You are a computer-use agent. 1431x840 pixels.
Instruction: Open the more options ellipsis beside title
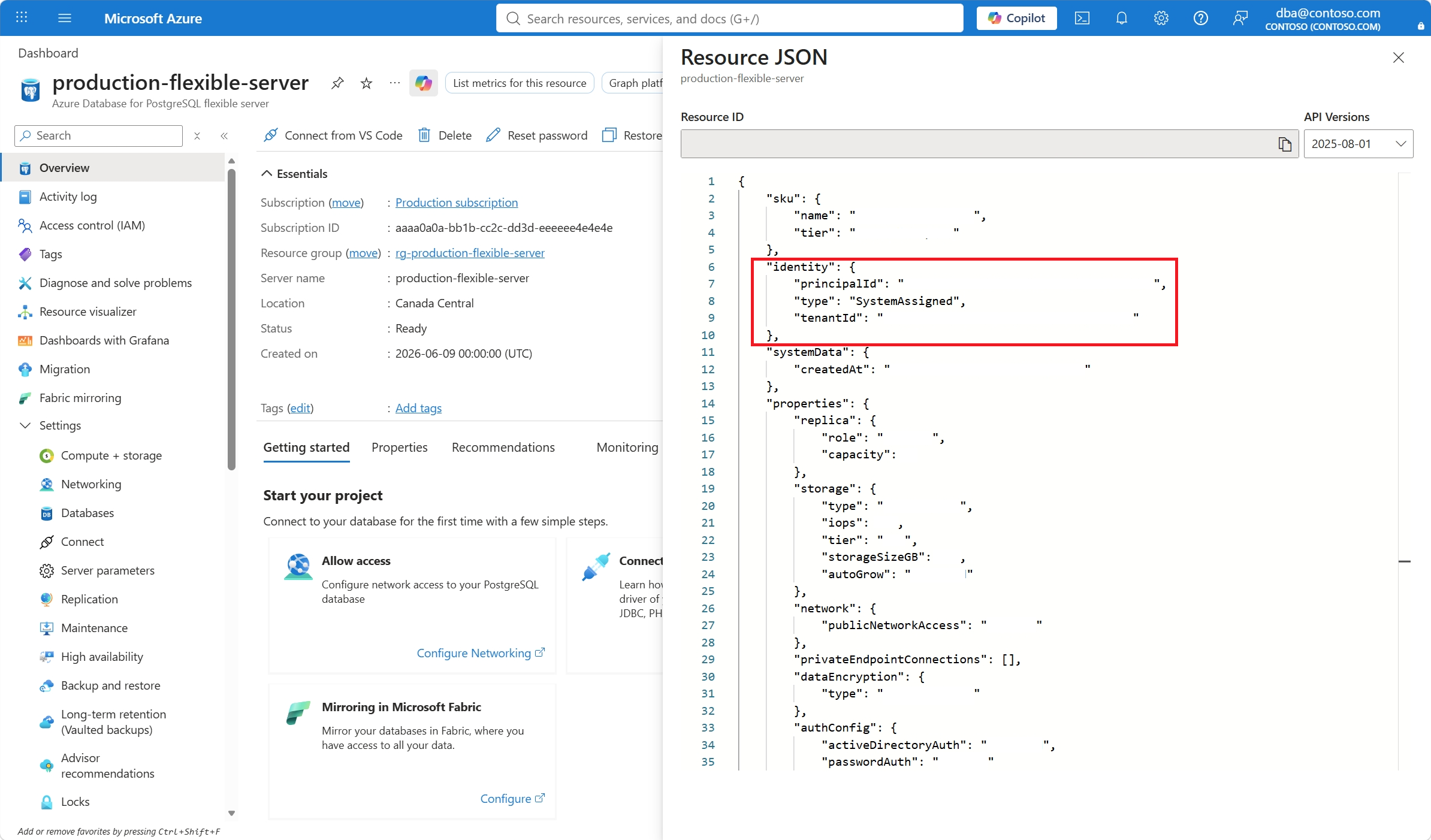(x=394, y=83)
